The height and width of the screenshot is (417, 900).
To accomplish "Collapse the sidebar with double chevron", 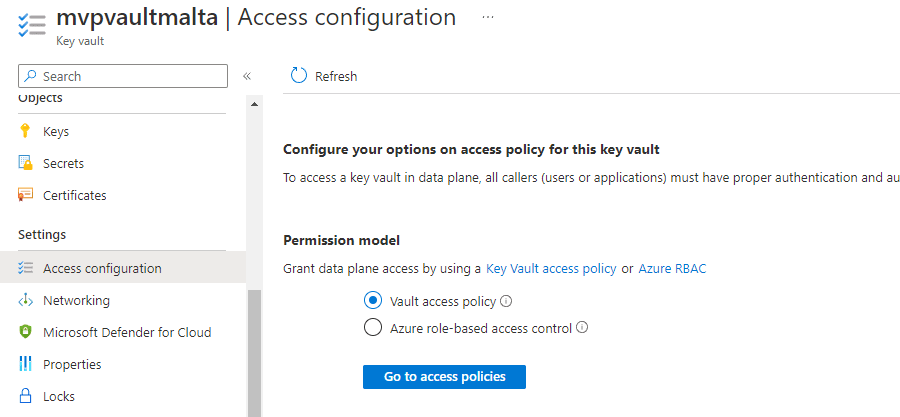I will coord(247,76).
